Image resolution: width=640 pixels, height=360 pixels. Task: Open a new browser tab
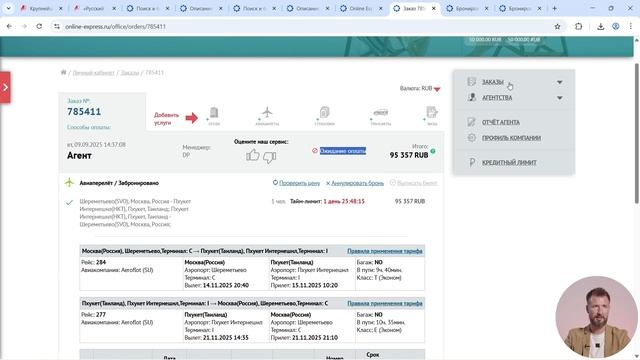coord(554,8)
